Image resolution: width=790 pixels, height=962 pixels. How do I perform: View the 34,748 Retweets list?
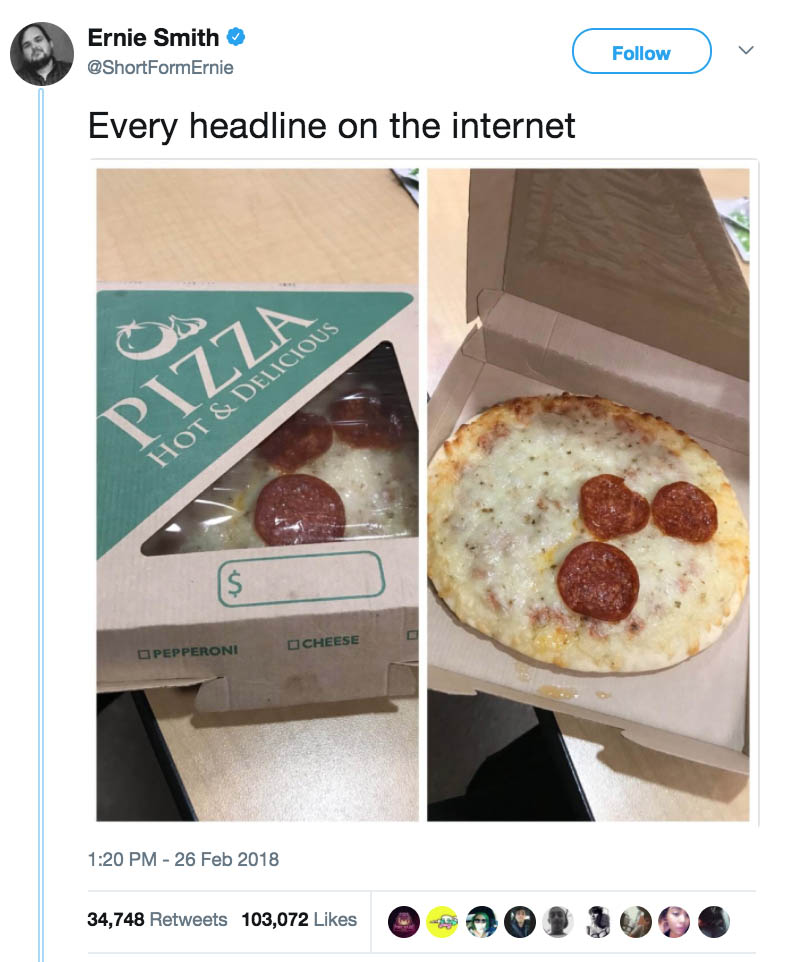[157, 919]
